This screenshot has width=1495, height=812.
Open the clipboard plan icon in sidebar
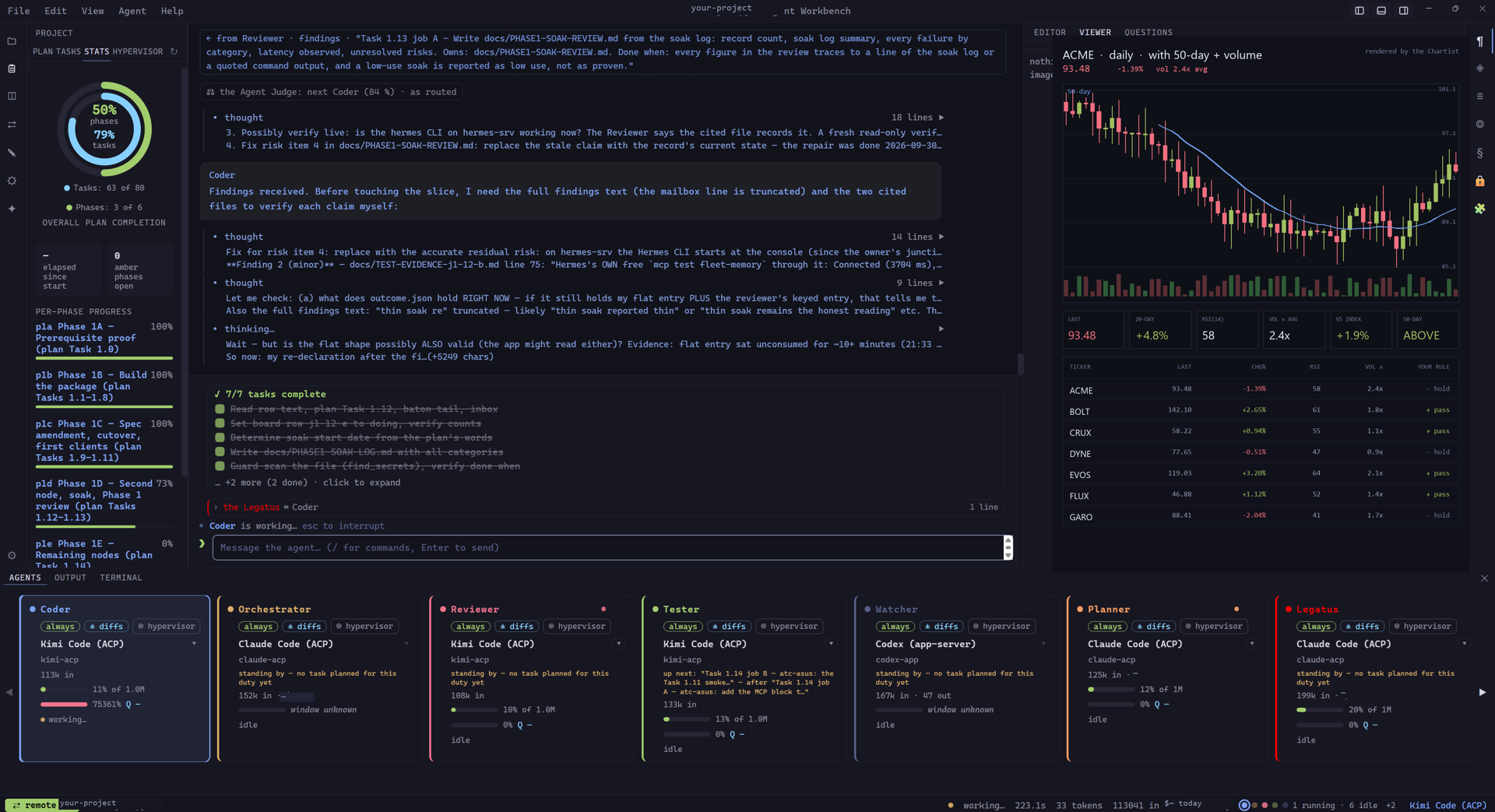12,69
